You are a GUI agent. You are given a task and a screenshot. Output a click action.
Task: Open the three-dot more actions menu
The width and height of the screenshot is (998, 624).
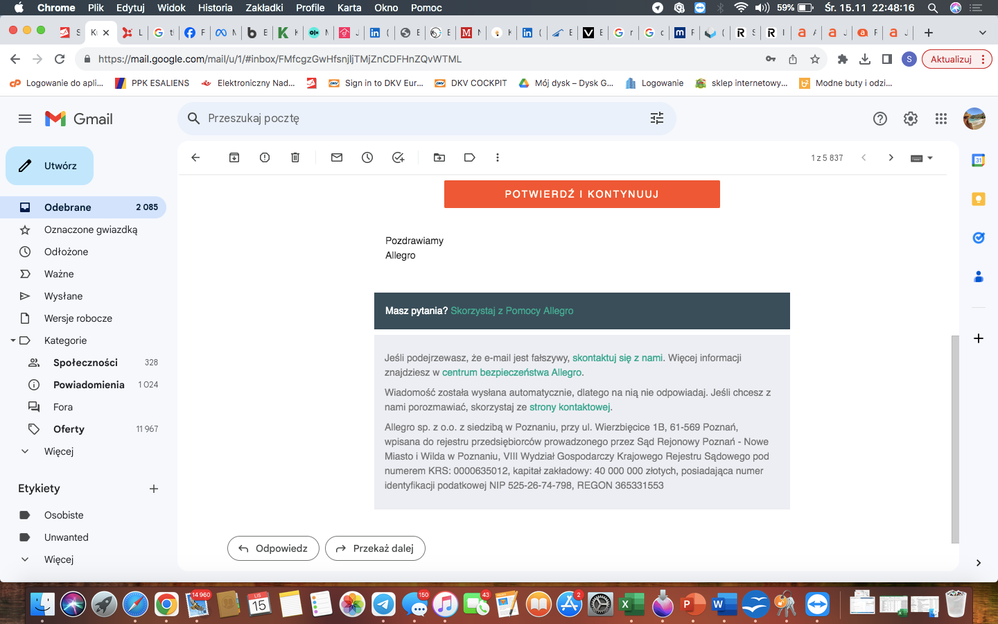tap(498, 157)
